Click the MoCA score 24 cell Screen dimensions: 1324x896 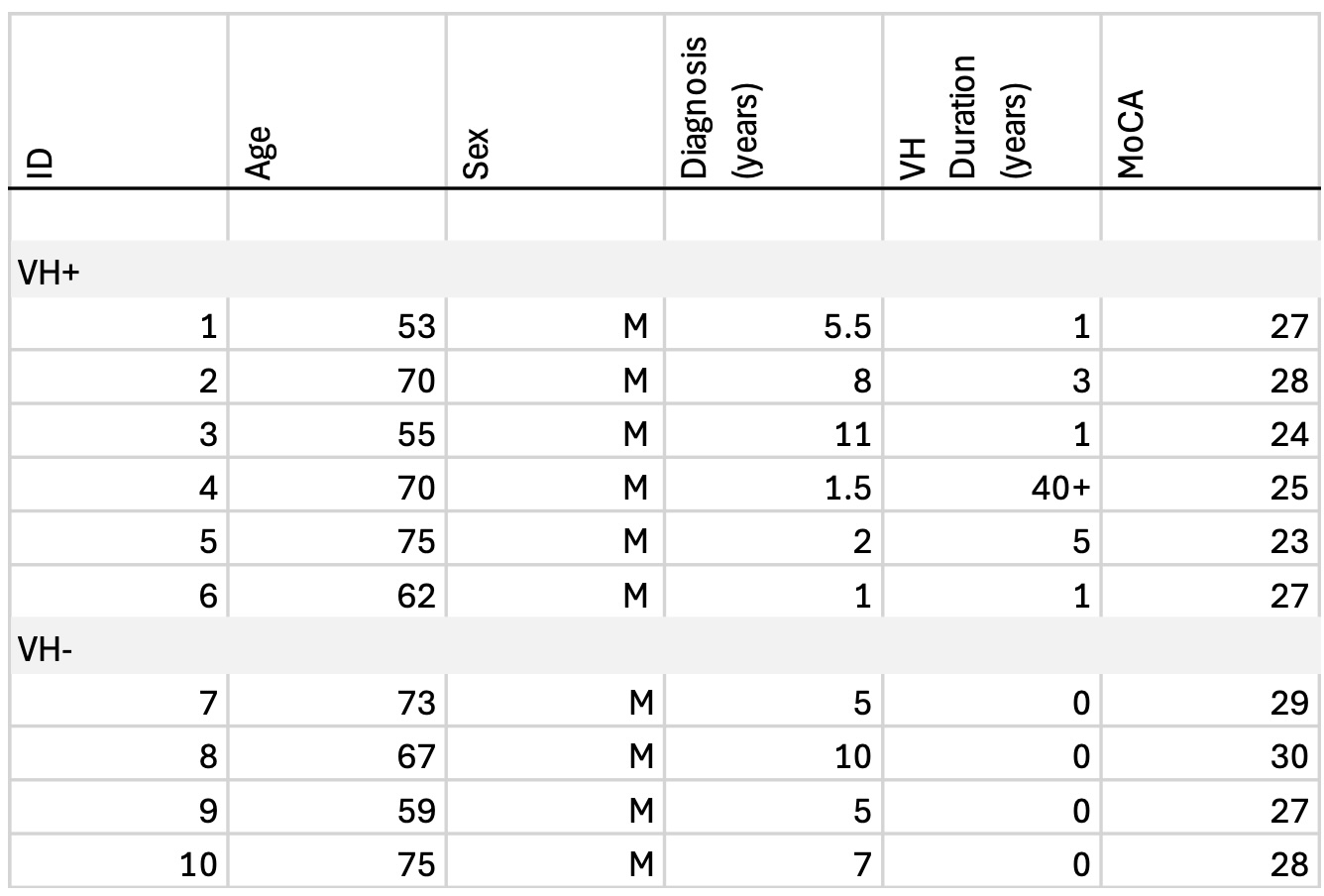[1288, 434]
